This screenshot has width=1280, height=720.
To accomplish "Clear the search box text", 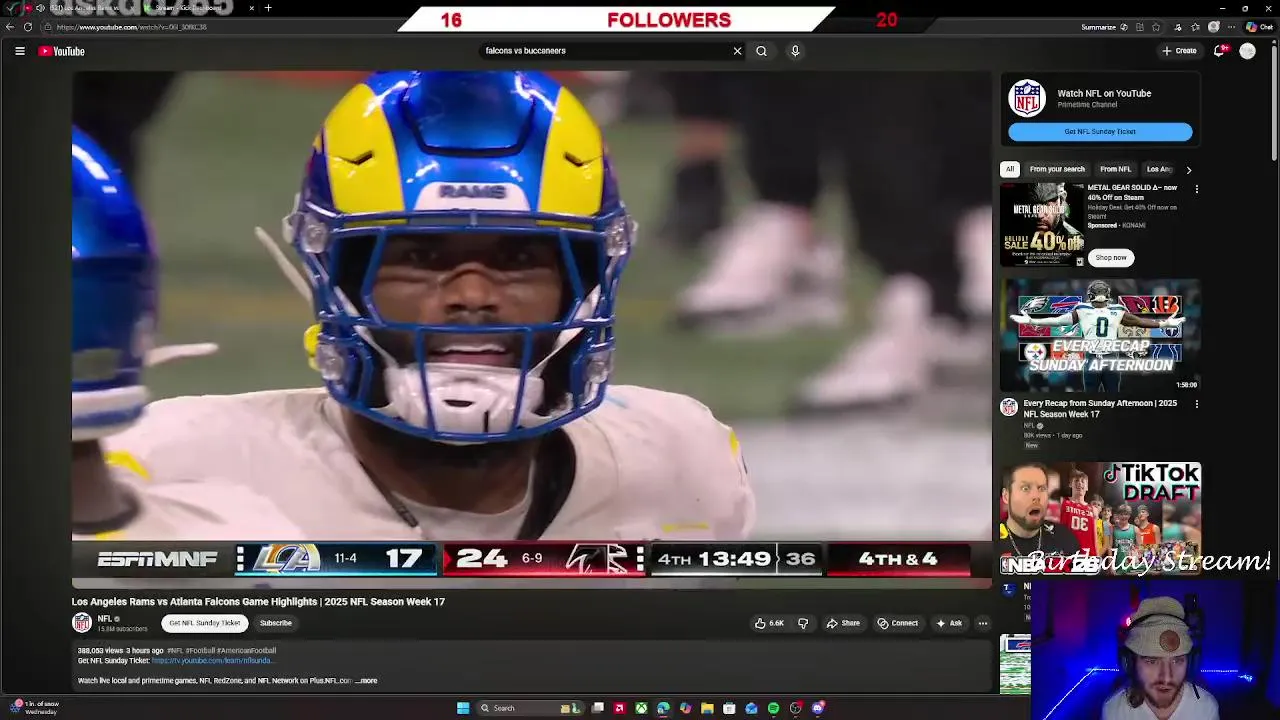I will pos(737,51).
